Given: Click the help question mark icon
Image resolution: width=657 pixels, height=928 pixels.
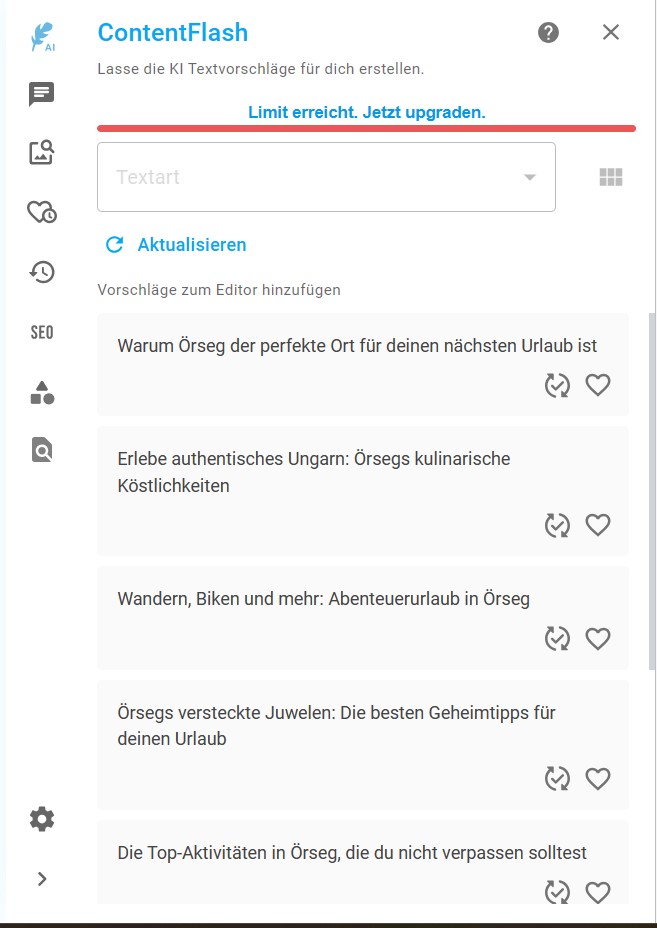Looking at the screenshot, I should (x=548, y=33).
